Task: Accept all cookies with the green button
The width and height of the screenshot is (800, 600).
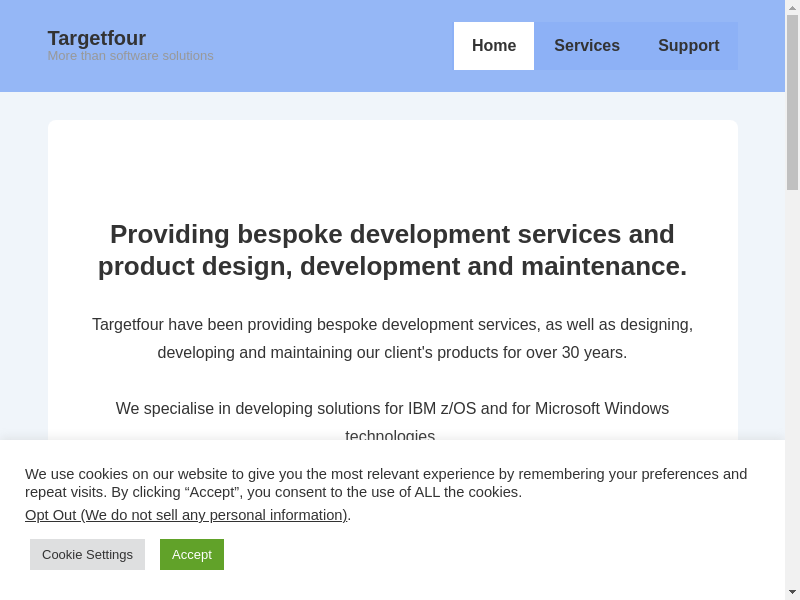Action: [x=192, y=554]
